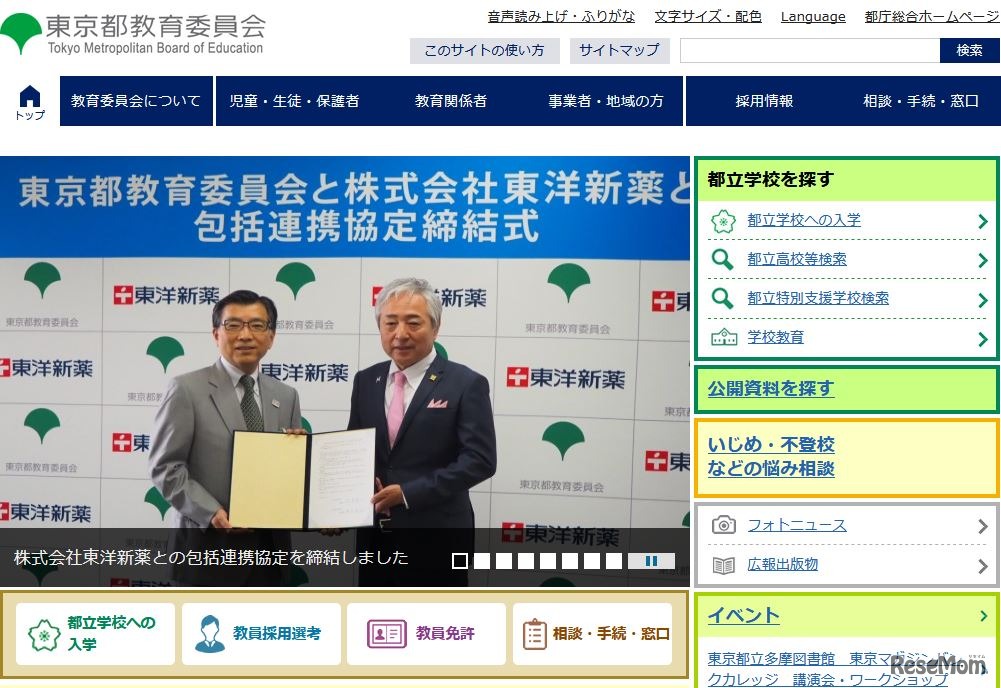Click clipboard icon on 相談・手続・窓口 card

point(534,634)
